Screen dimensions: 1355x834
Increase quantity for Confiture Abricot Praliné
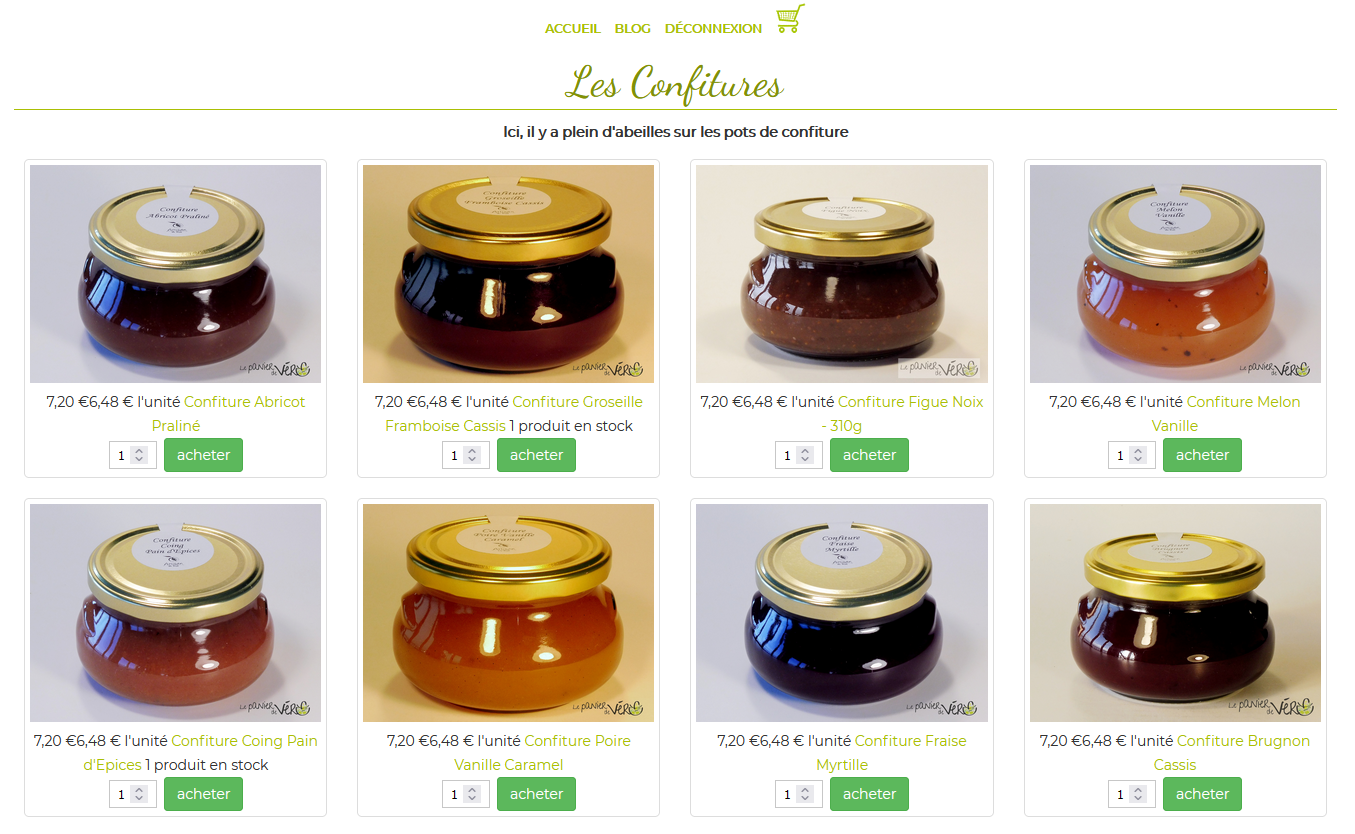(x=139, y=450)
